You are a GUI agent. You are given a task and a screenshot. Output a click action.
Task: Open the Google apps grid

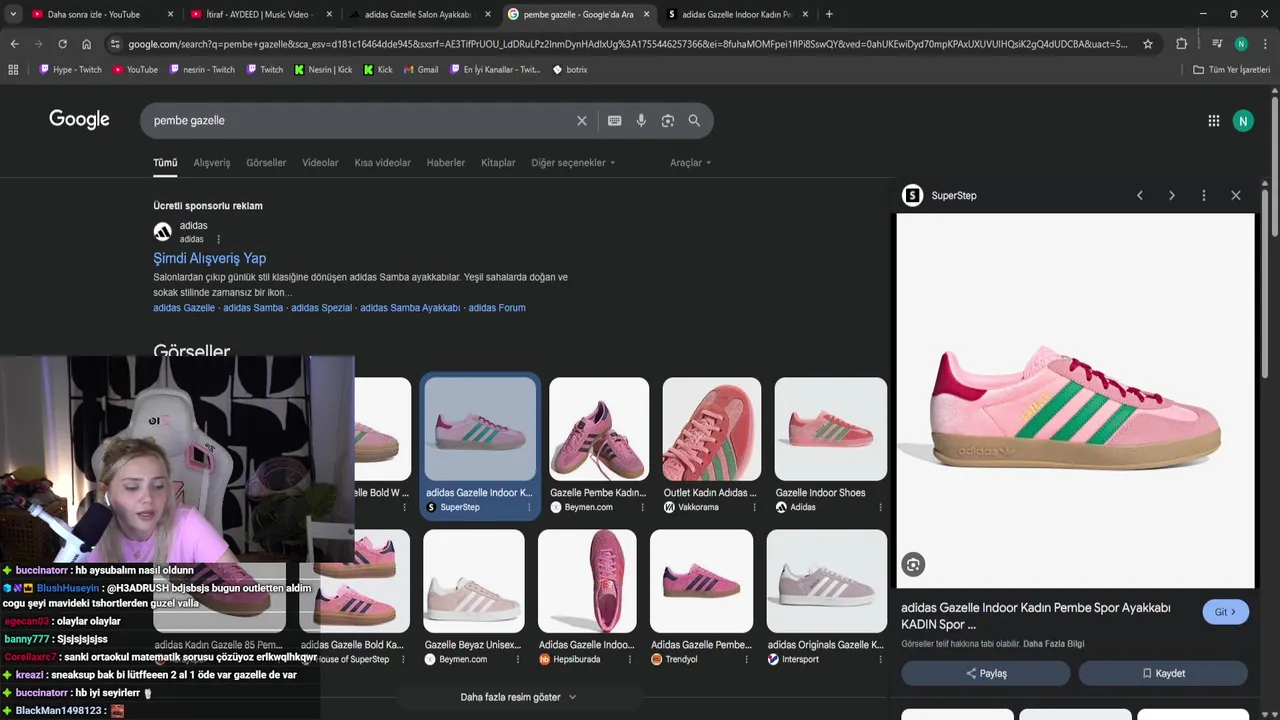(1213, 121)
